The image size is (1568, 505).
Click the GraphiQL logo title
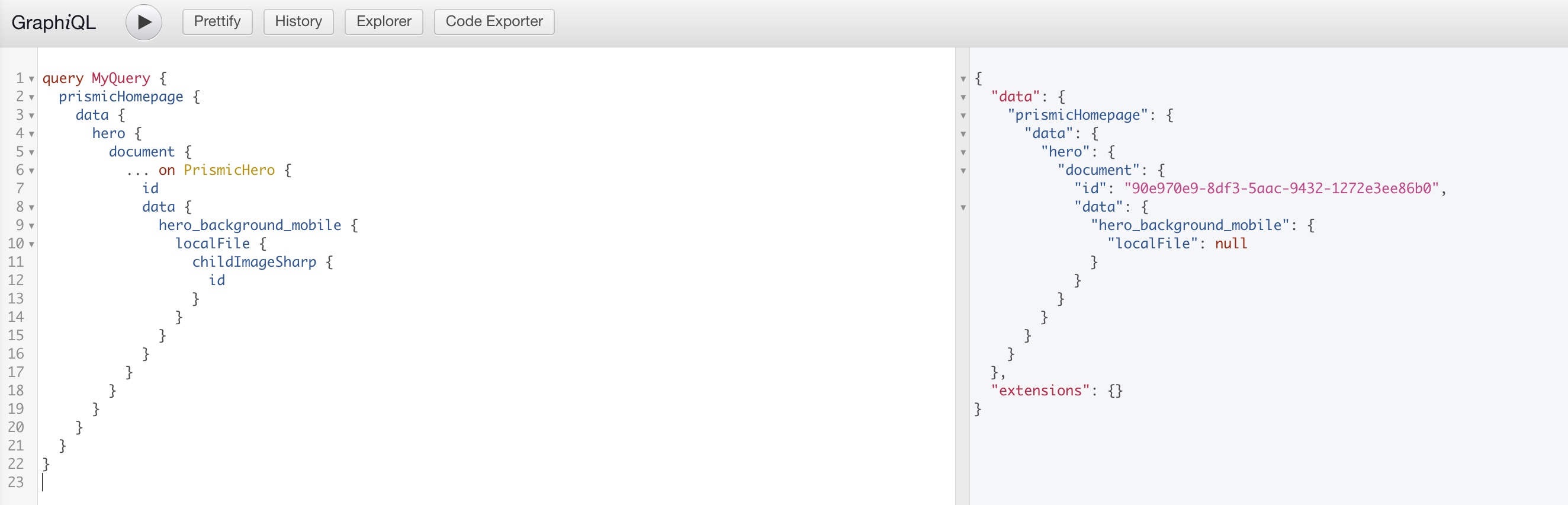coord(53,23)
